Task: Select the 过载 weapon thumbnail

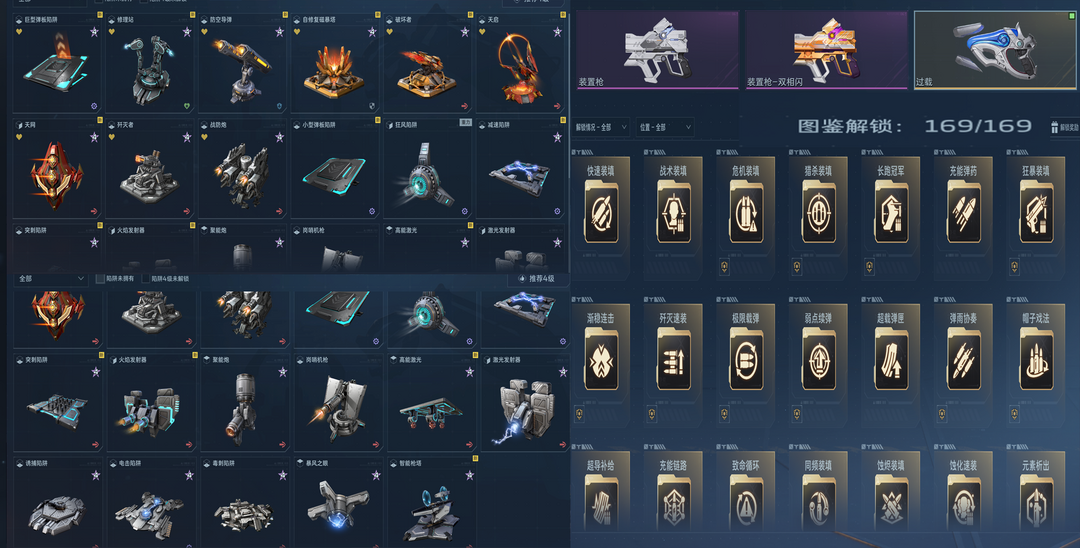Action: [x=995, y=50]
